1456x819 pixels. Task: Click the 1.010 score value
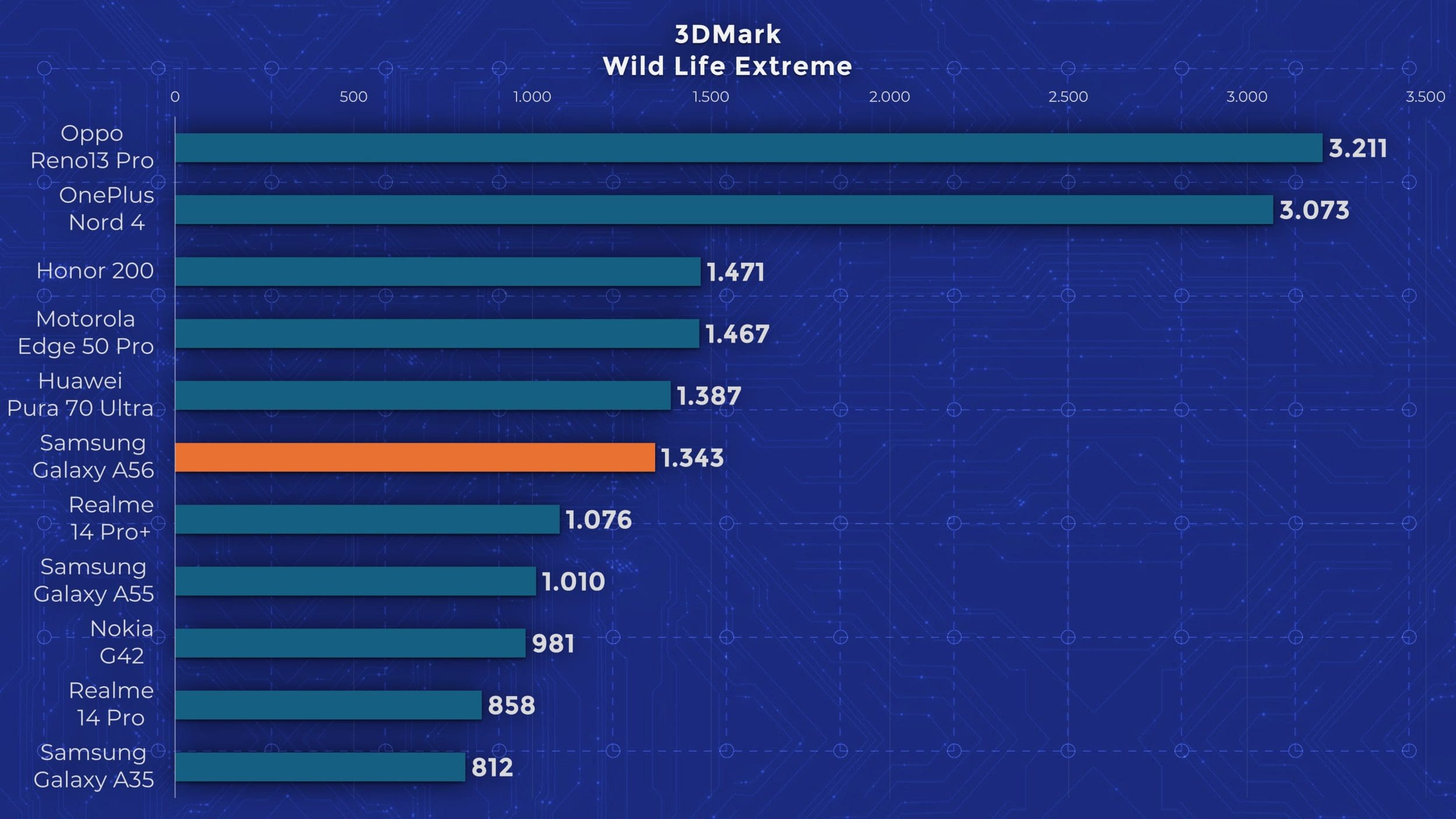pos(574,582)
